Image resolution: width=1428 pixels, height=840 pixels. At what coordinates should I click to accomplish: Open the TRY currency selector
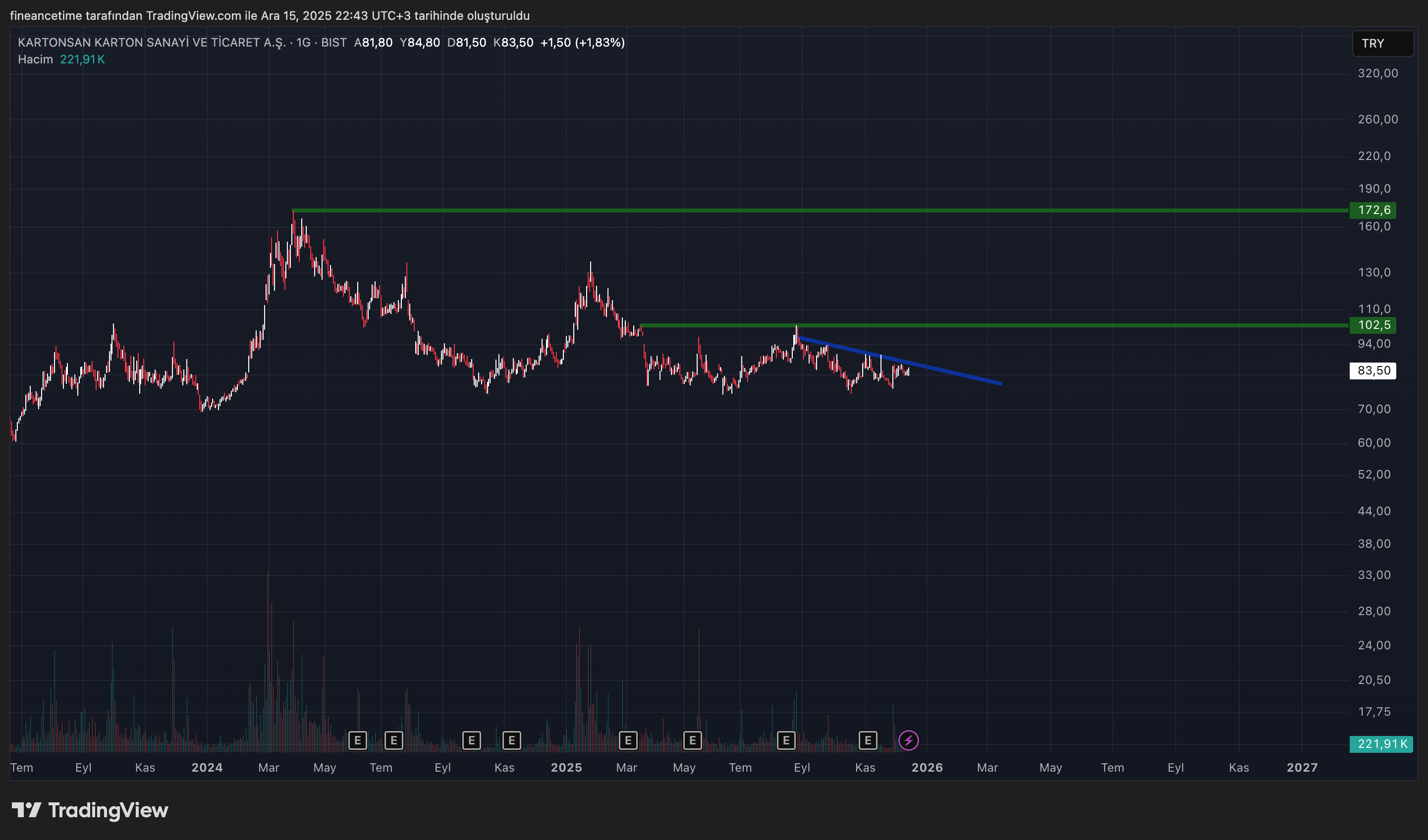(1382, 44)
